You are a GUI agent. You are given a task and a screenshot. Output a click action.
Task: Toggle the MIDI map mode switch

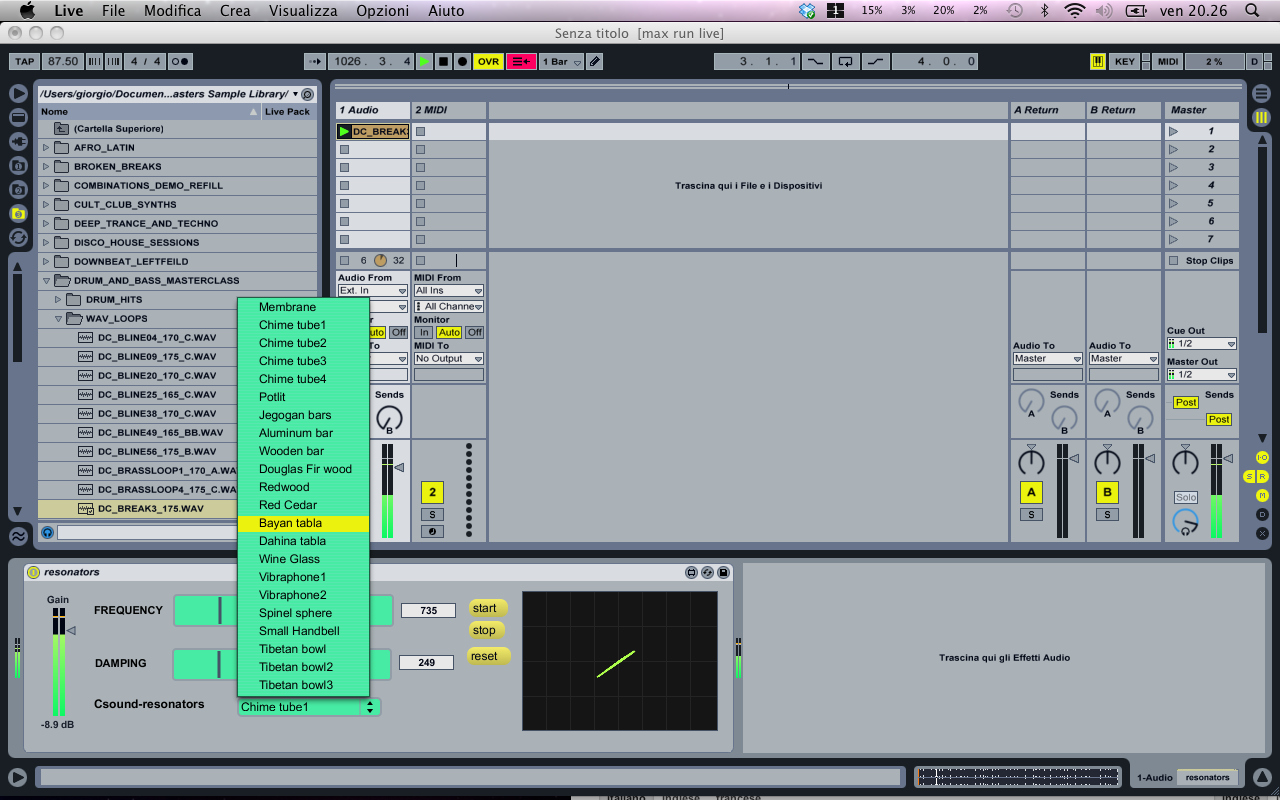point(1167,61)
